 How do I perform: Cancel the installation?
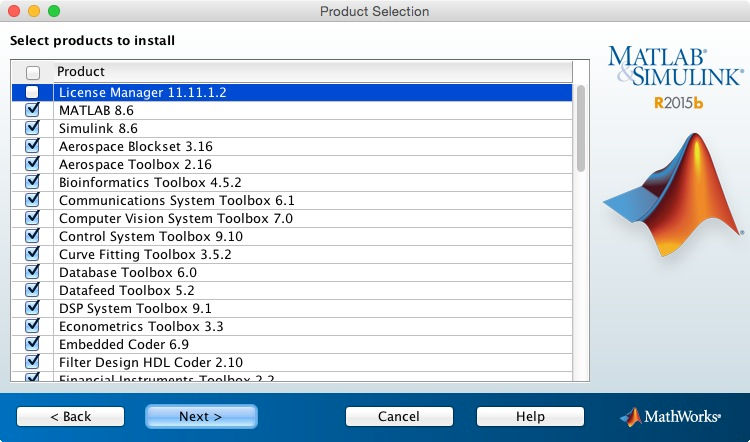coord(399,417)
